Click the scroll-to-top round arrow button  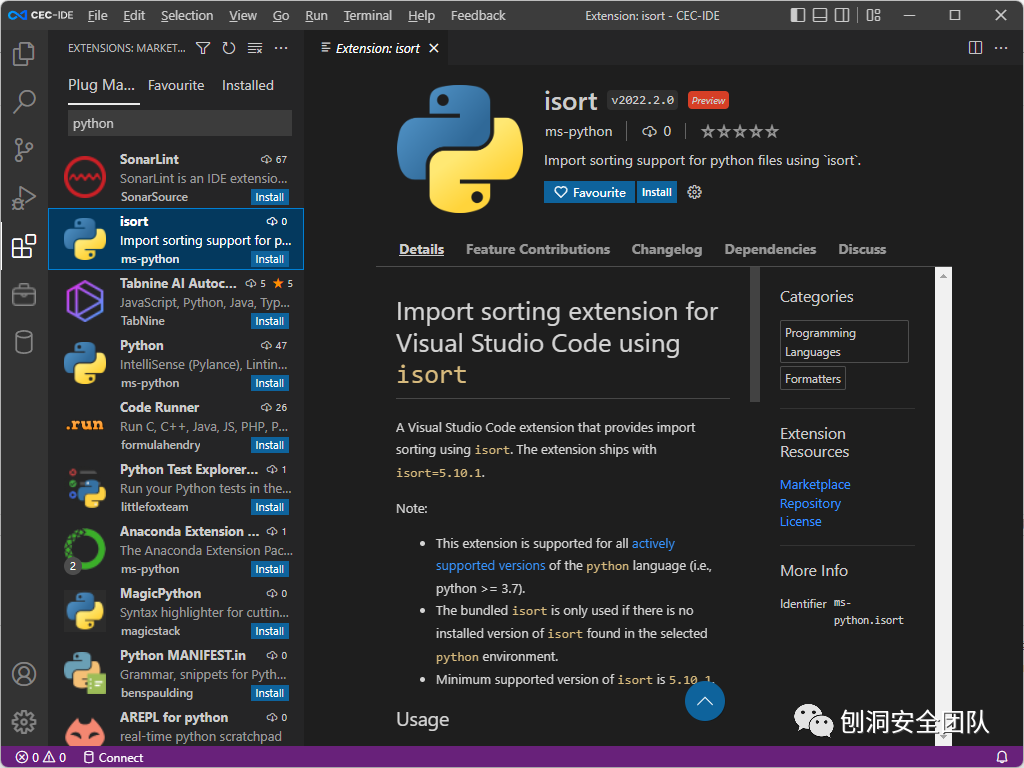(705, 701)
